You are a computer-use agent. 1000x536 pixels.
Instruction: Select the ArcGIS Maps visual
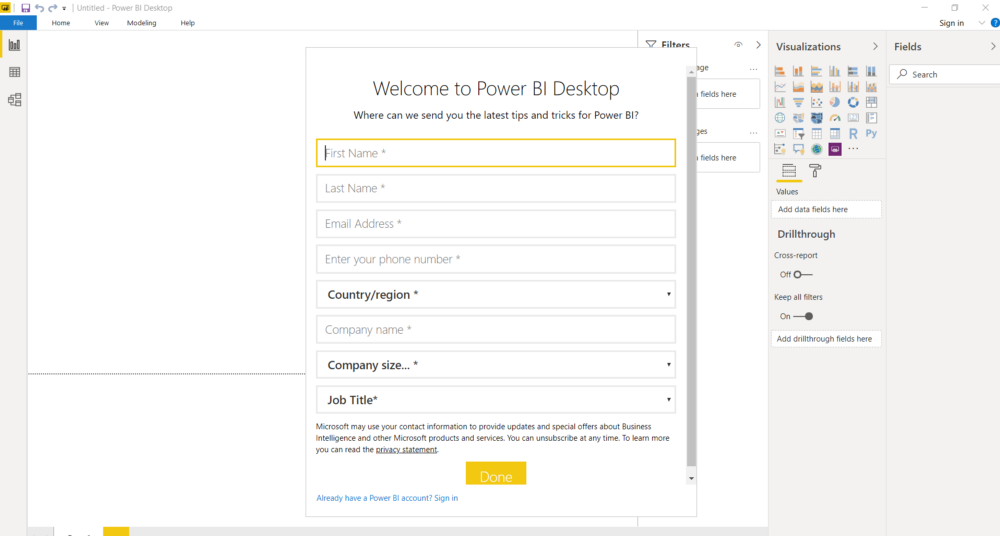coord(816,149)
